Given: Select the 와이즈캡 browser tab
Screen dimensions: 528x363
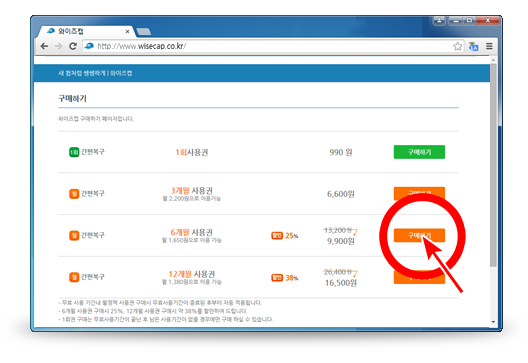Looking at the screenshot, I should (x=86, y=31).
